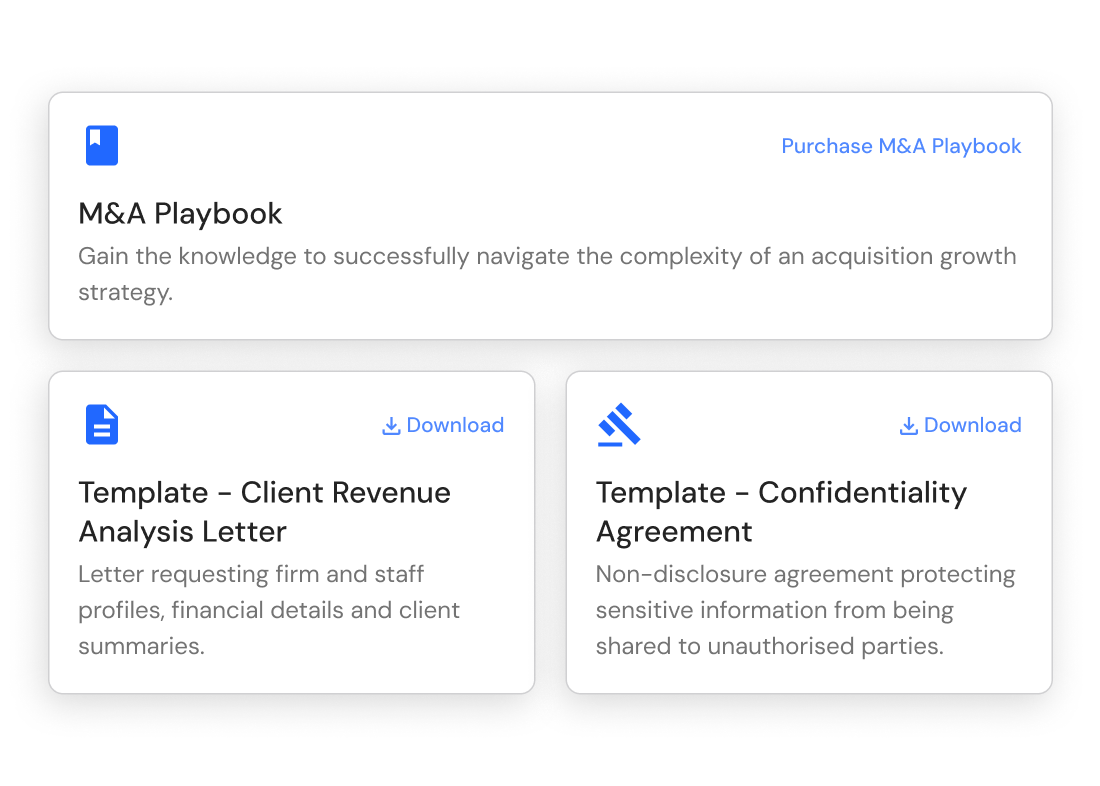This screenshot has height=786, width=1100.
Task: Click download arrow icon for Confidentiality Agreement
Action: point(908,426)
